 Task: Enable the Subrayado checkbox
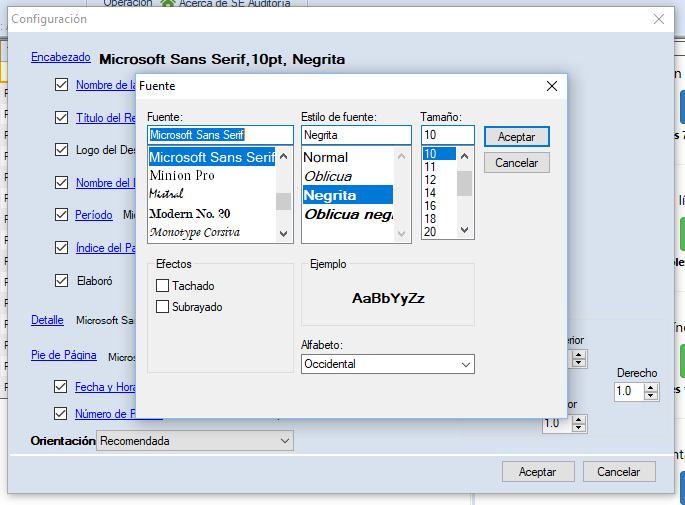(163, 307)
